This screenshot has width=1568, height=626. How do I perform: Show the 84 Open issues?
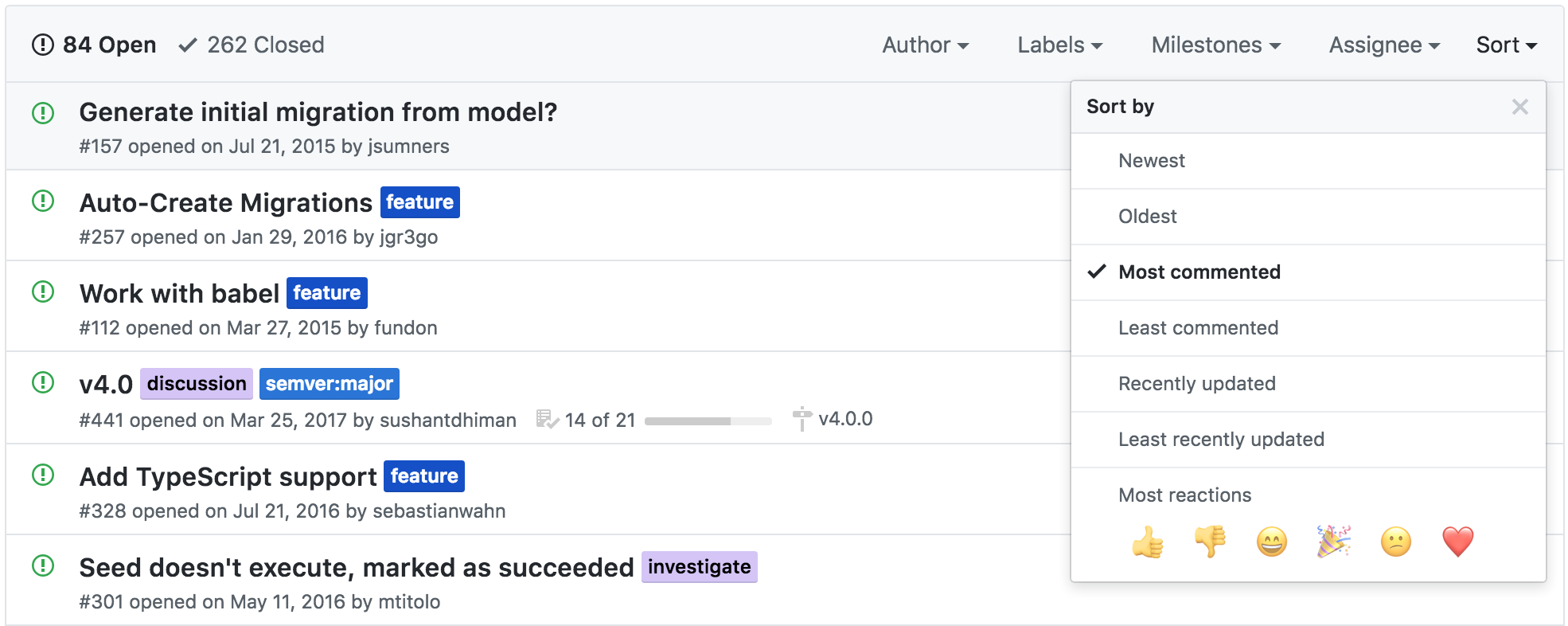coord(94,45)
